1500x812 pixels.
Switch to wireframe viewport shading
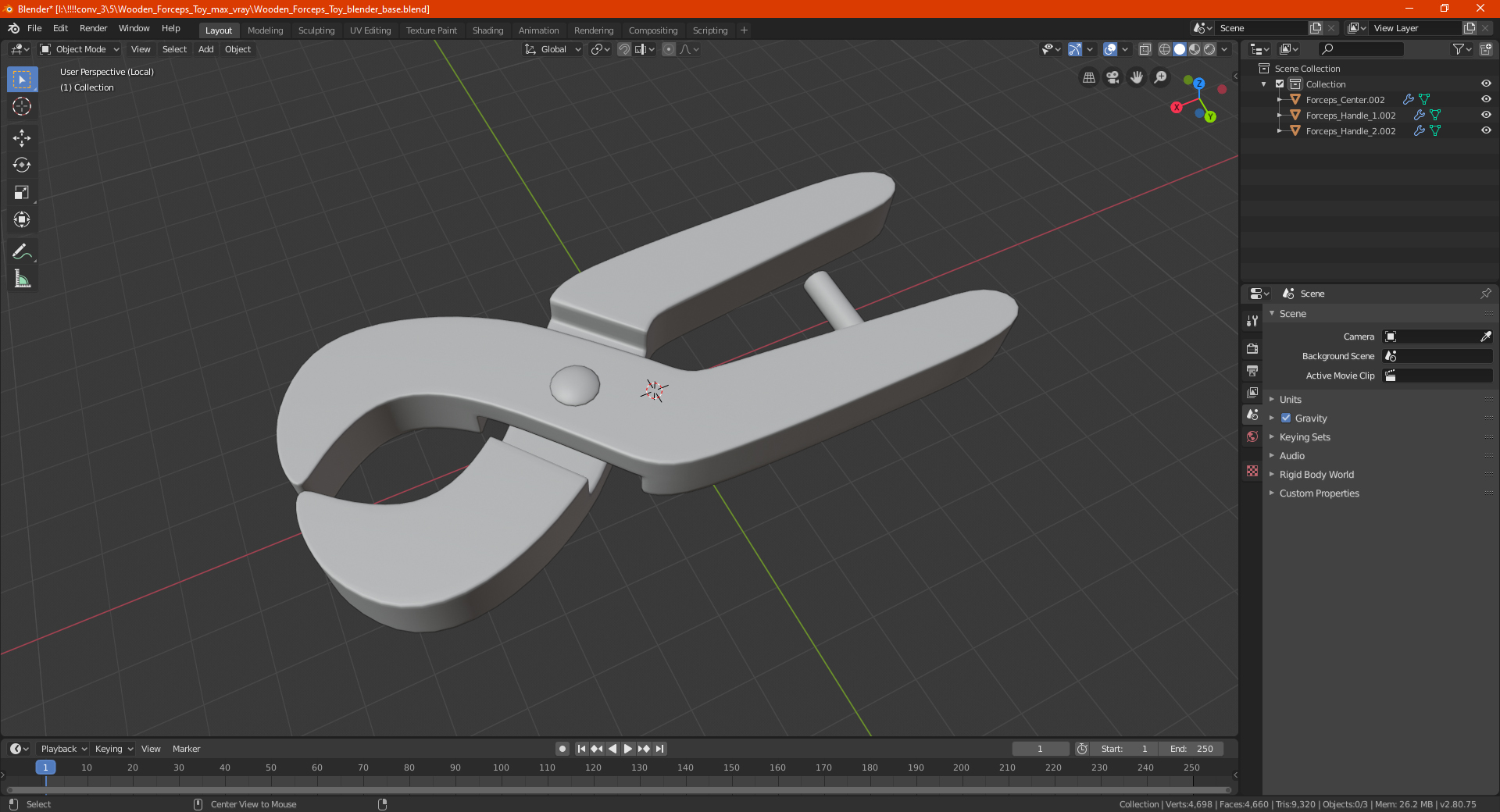point(1165,49)
